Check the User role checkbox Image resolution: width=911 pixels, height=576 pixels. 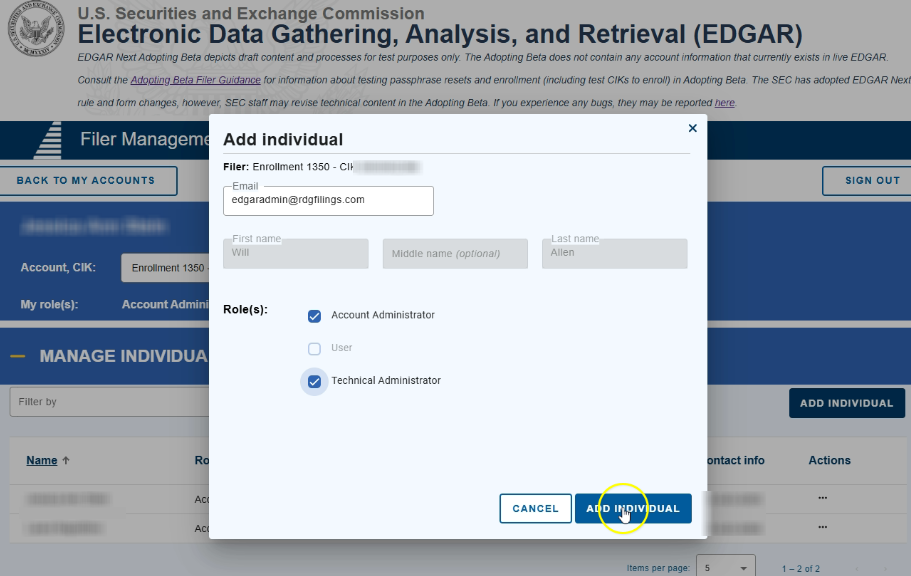[x=314, y=349]
